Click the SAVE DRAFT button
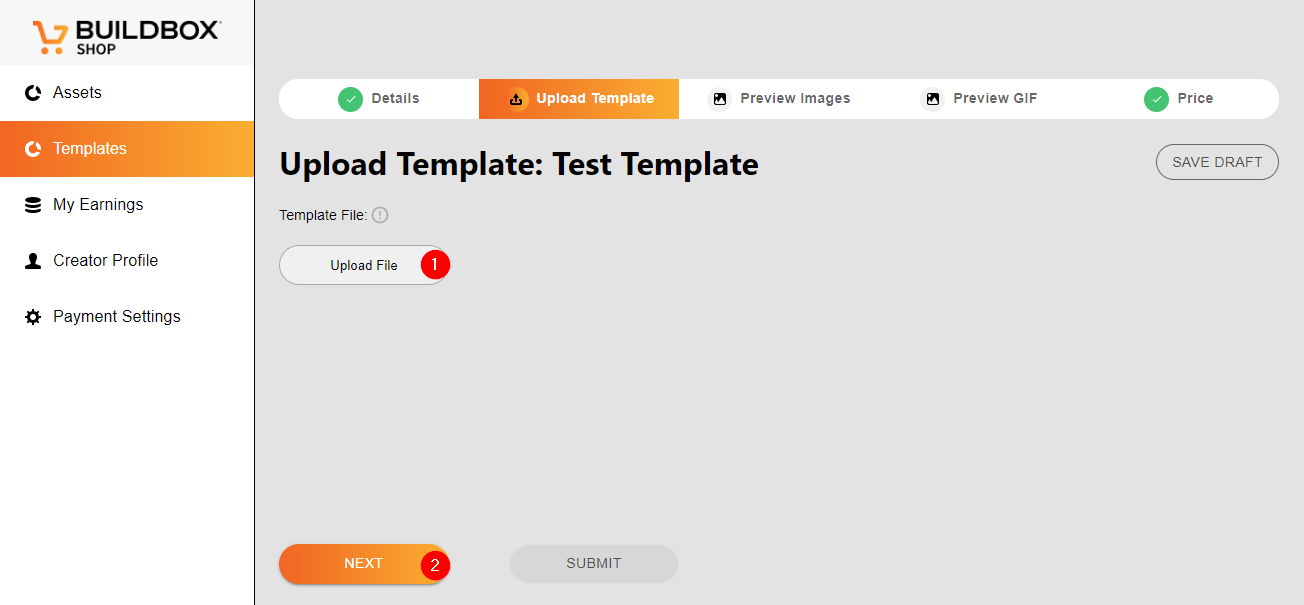The height and width of the screenshot is (605, 1304). point(1217,162)
